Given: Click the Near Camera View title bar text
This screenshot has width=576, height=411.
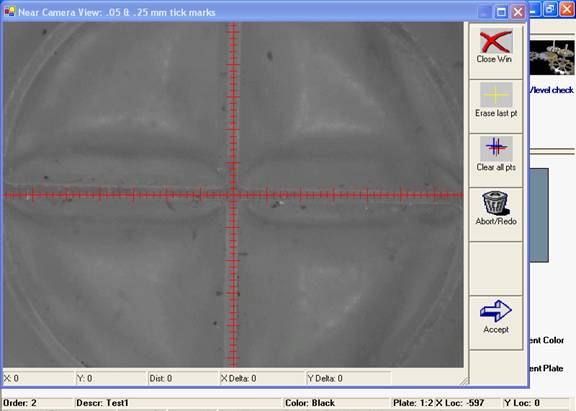Looking at the screenshot, I should tap(117, 12).
